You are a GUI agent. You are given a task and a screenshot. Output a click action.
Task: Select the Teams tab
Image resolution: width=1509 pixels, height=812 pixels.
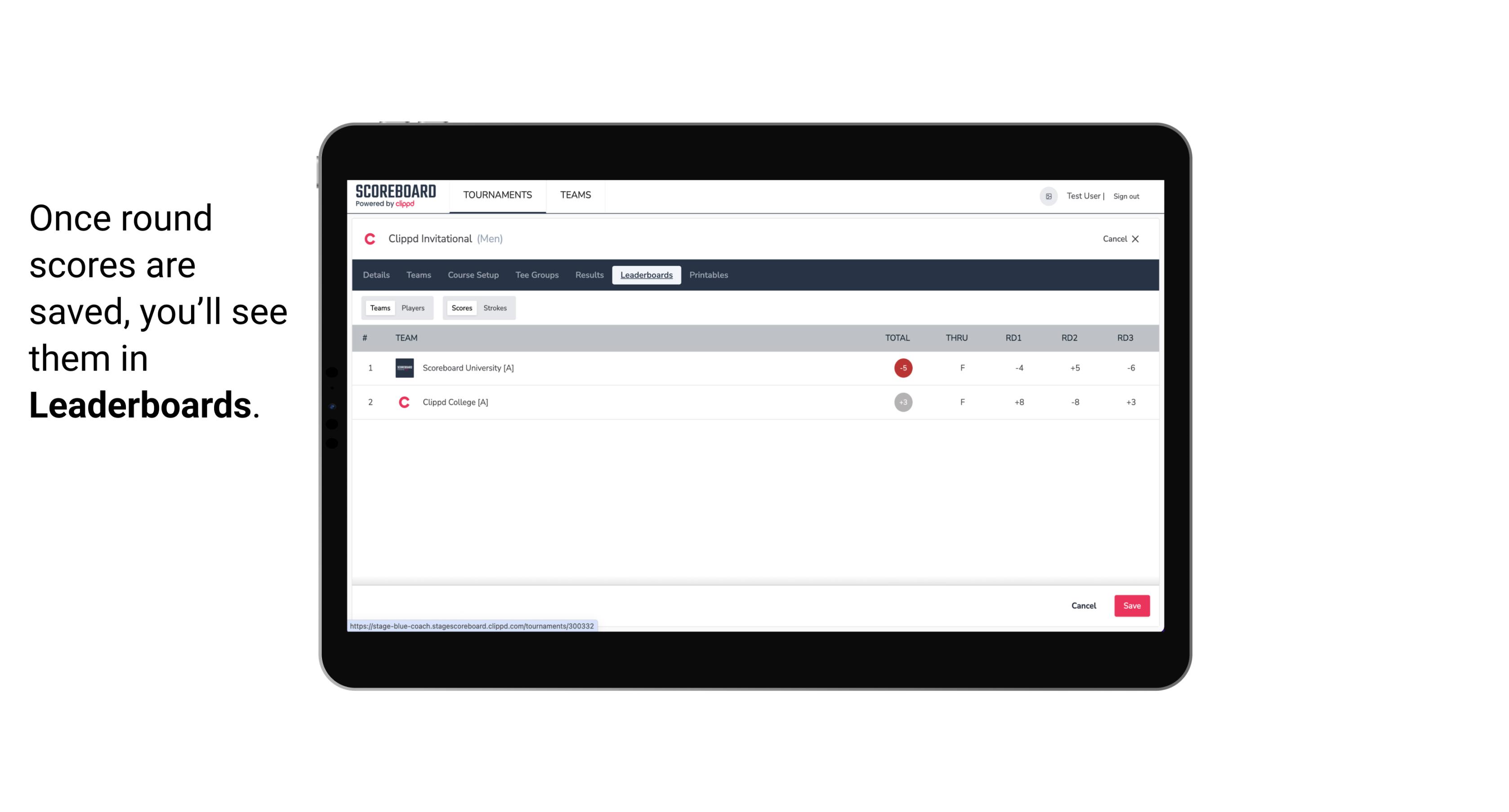(x=379, y=307)
